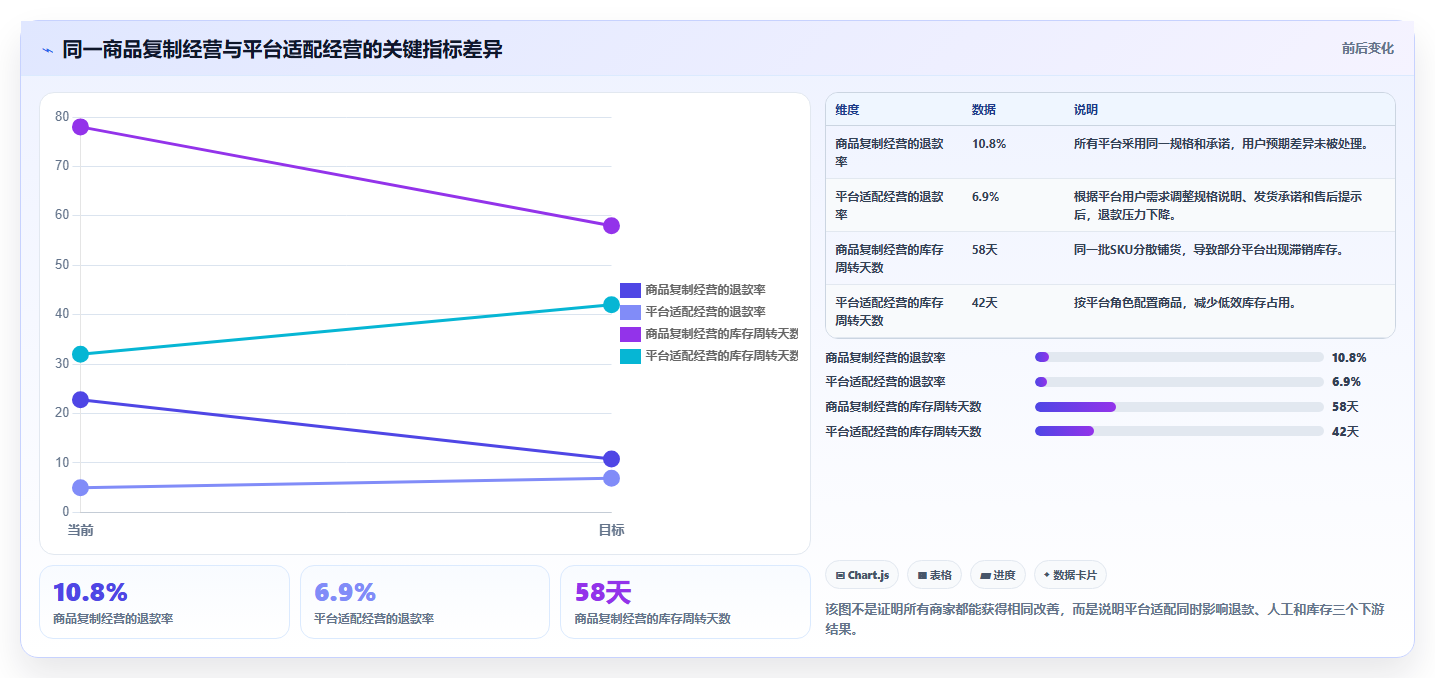The height and width of the screenshot is (678, 1435).
Task: Click the chart title 同一商品复制经营与平台适配经营的关键指标差异
Action: tap(282, 49)
